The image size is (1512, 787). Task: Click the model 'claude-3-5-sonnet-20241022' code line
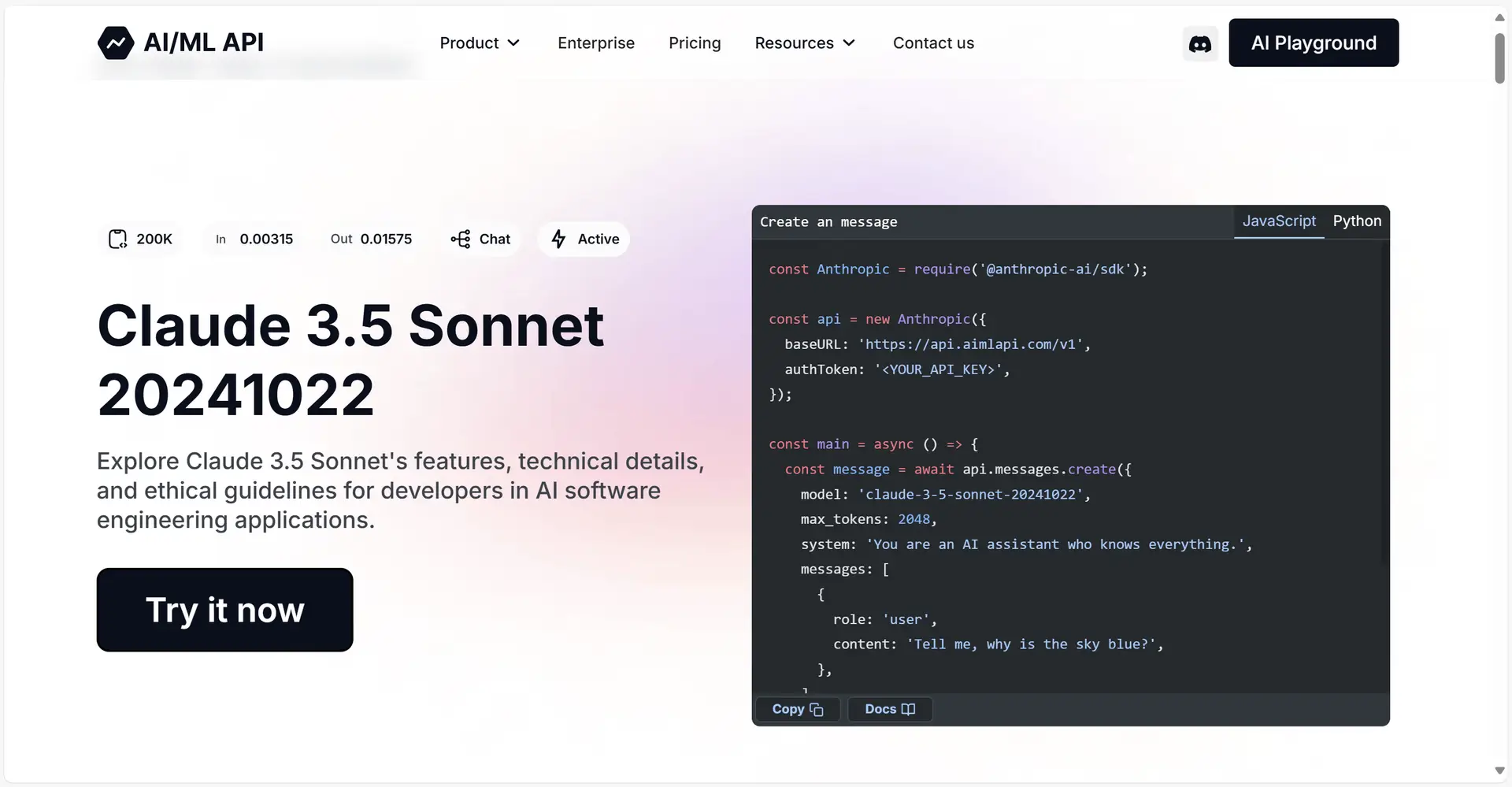tap(945, 494)
